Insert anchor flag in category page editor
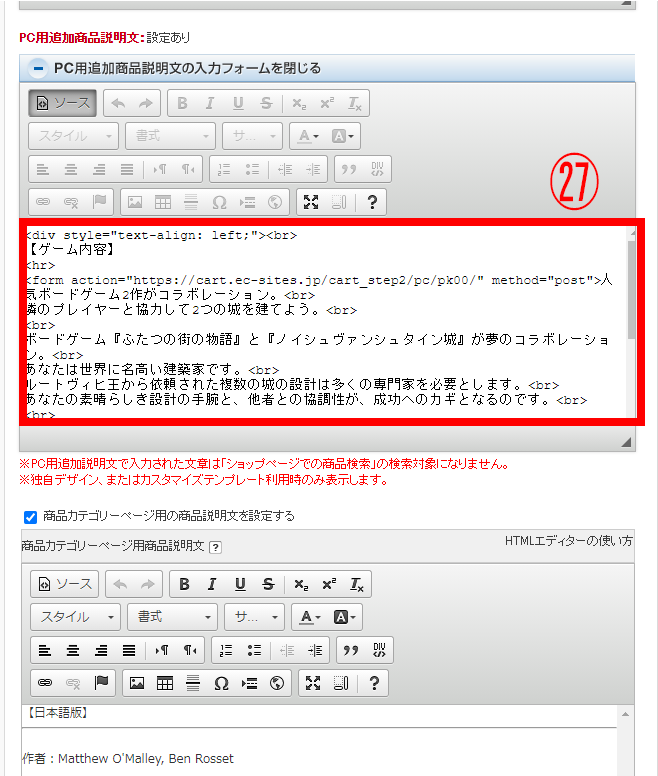Image resolution: width=658 pixels, height=776 pixels. 101,683
